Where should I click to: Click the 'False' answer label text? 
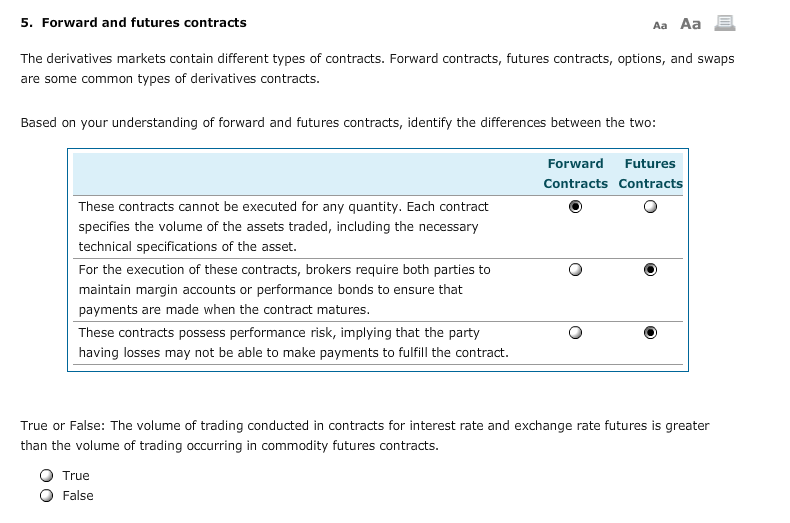pyautogui.click(x=78, y=496)
